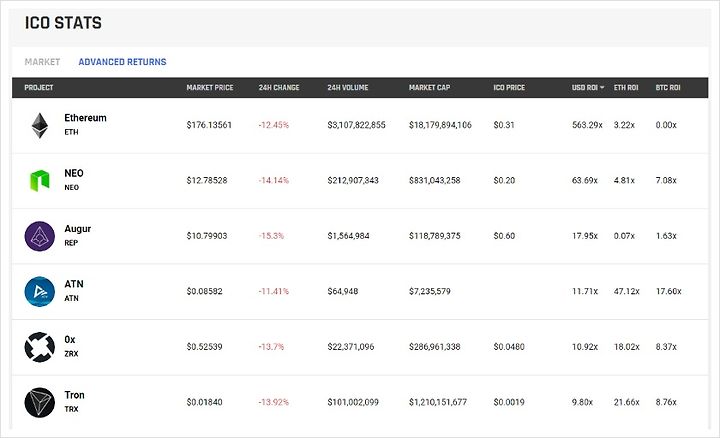Image resolution: width=720 pixels, height=438 pixels.
Task: Click 0x ICO price $0.0480
Action: coord(509,347)
